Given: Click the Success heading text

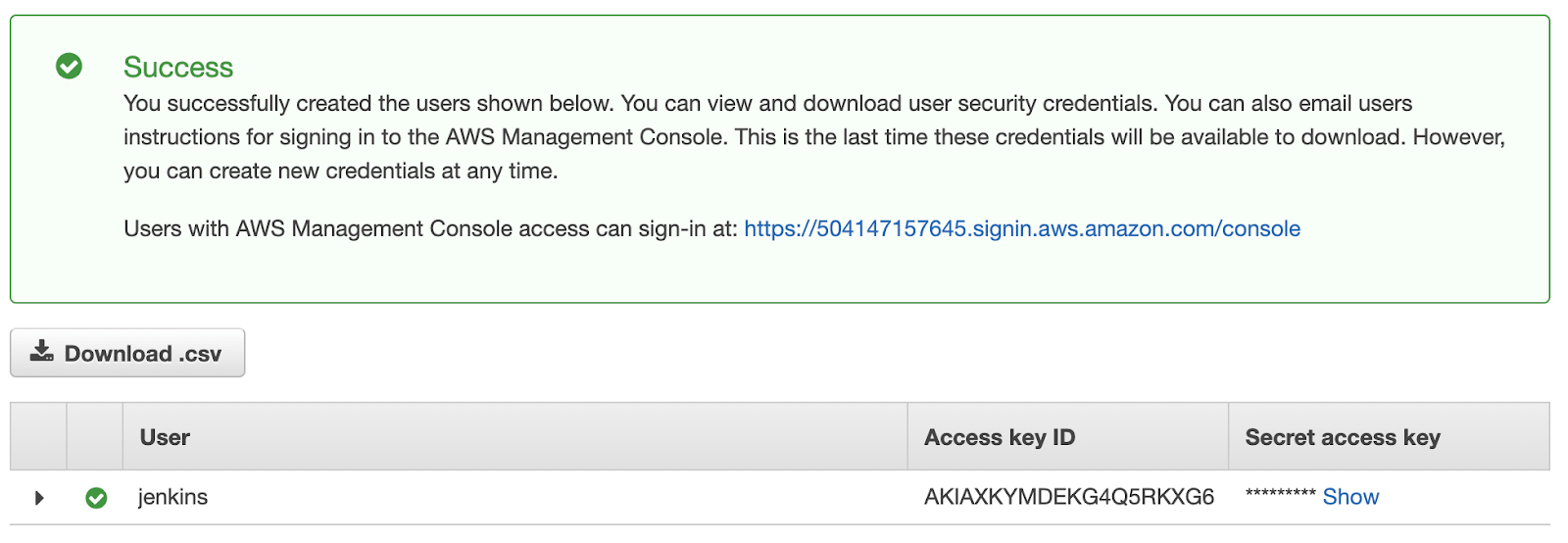Looking at the screenshot, I should click(x=178, y=67).
